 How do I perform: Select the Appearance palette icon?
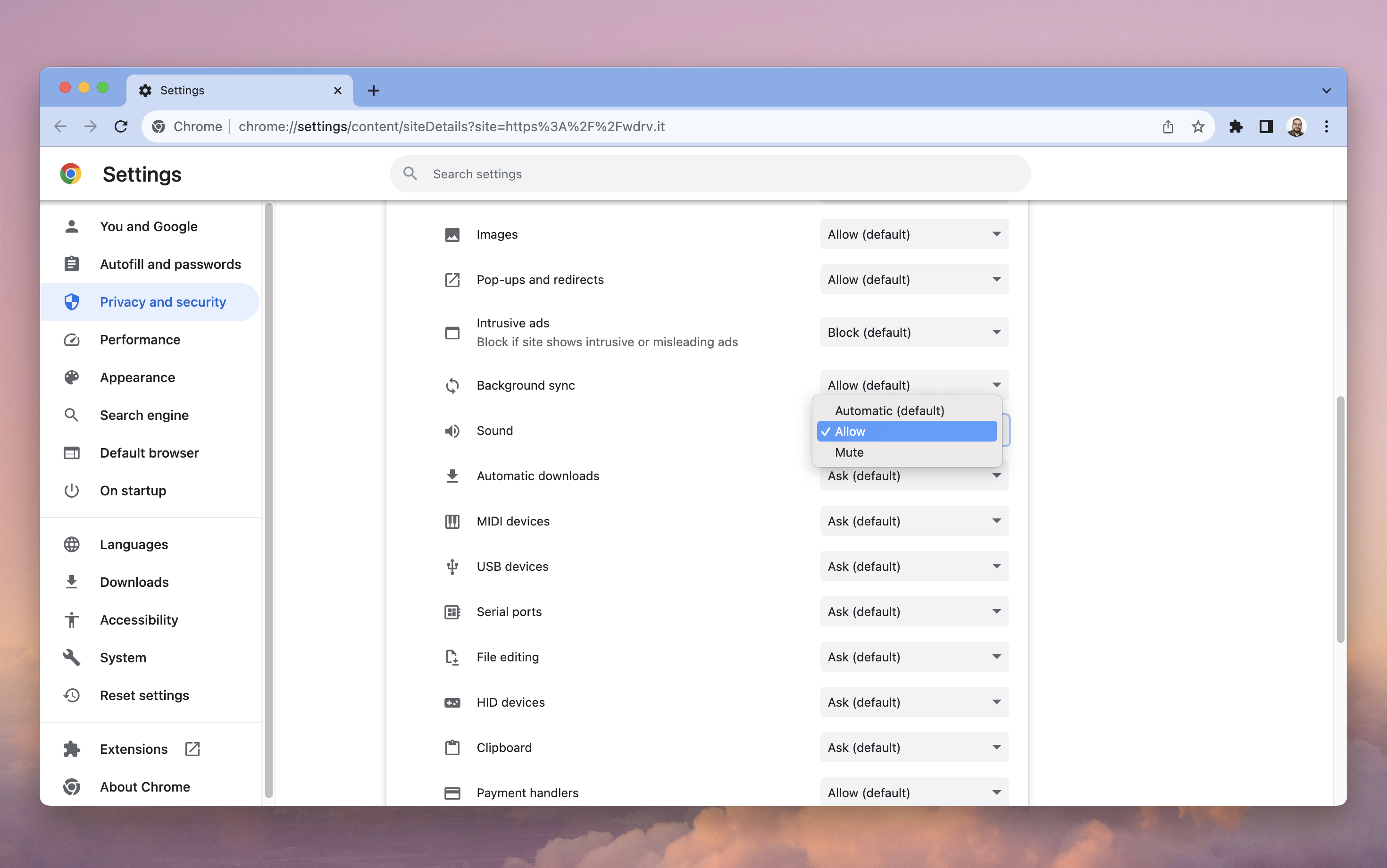71,377
